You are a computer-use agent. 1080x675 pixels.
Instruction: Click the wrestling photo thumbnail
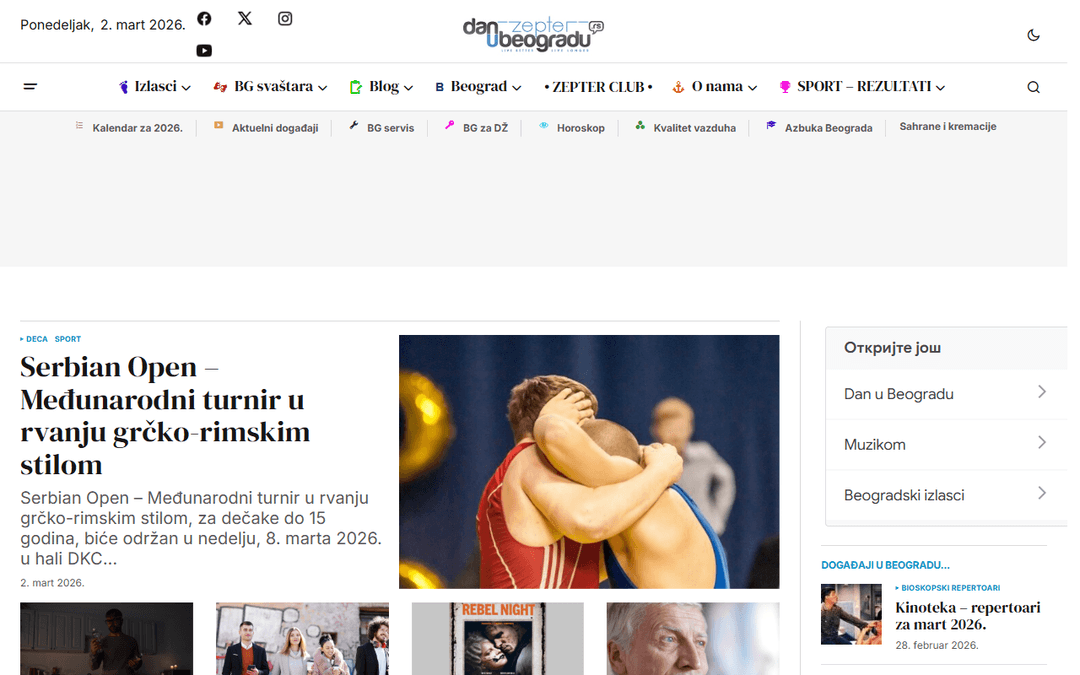(x=589, y=461)
